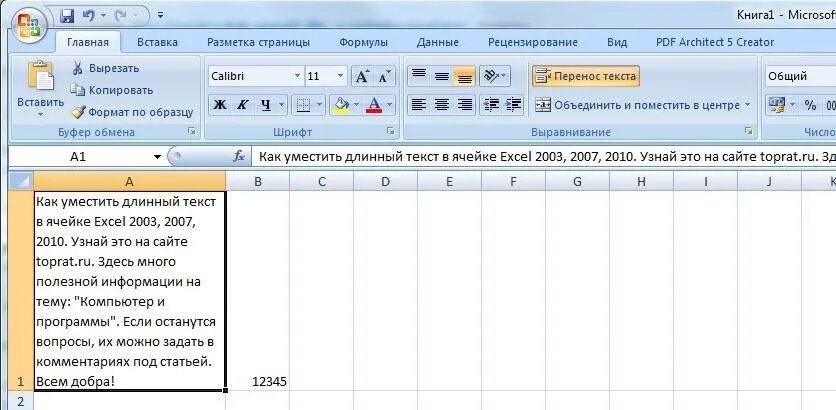
Task: Toggle bottom vertical alignment button
Action: [x=464, y=76]
